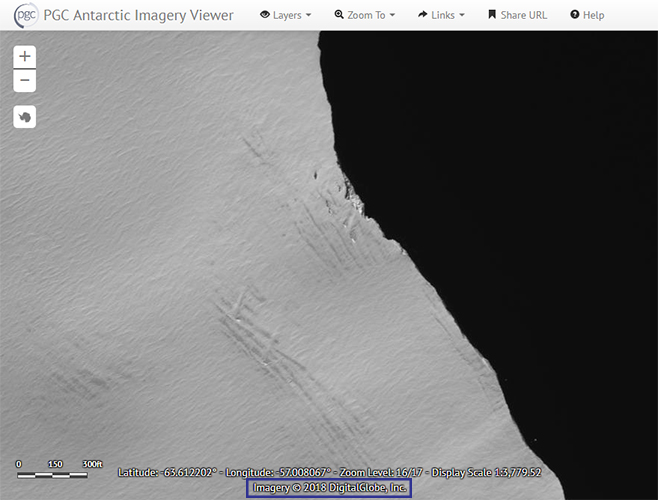Click the Share URL text
The image size is (658, 500).
[524, 15]
